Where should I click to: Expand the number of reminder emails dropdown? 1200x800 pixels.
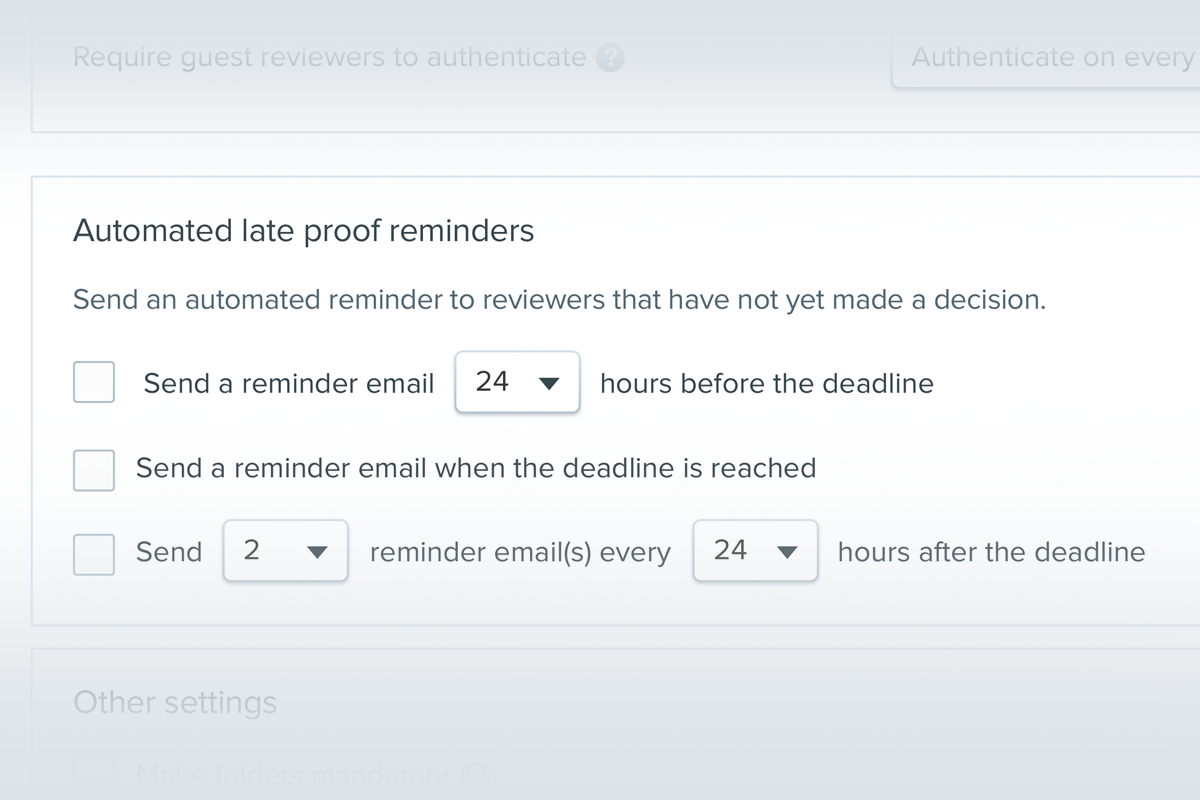point(286,551)
